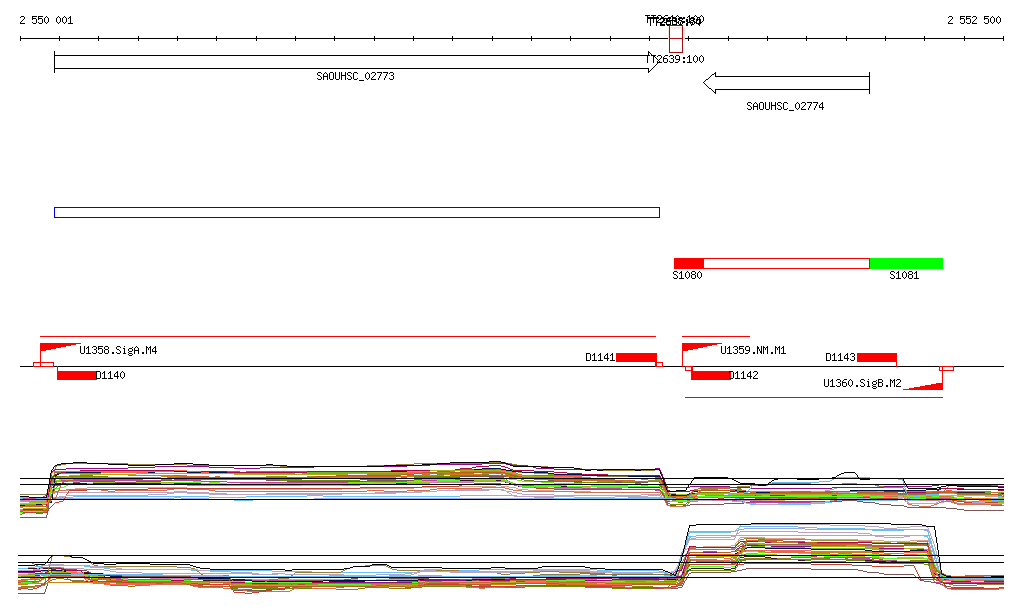Click the U1360.SigB.M2 promoter triangle

pos(925,385)
